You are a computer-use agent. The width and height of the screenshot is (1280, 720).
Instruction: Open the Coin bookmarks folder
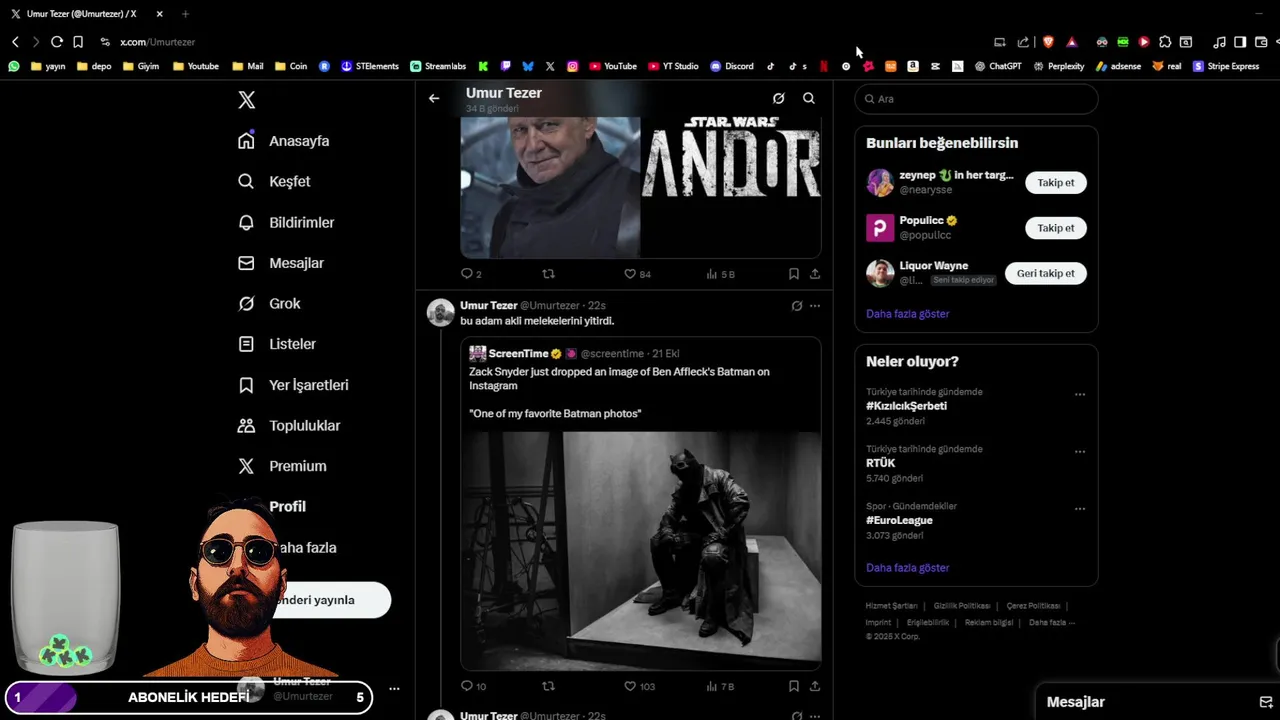click(x=291, y=66)
